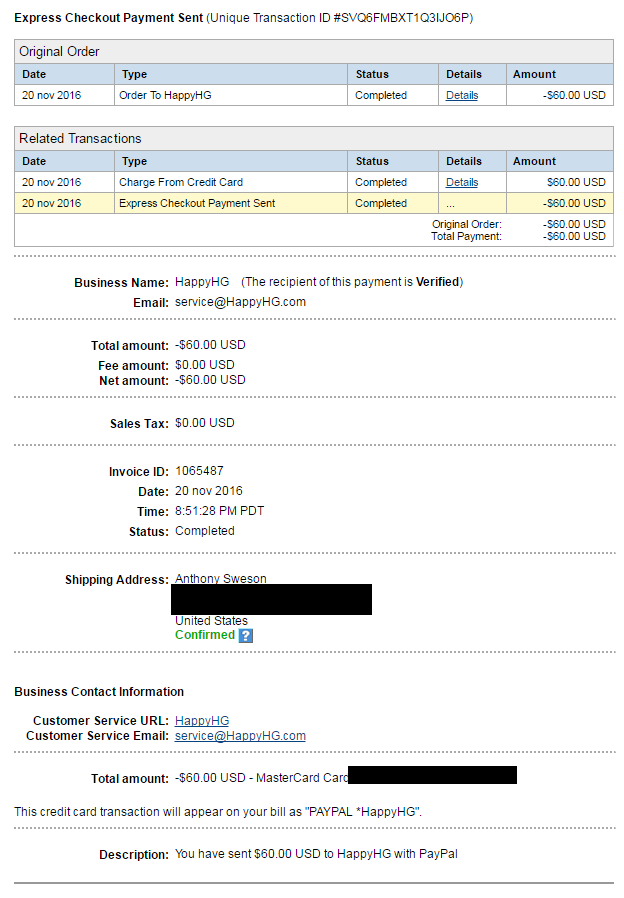
Task: Click the 'PAYPAL *HappyHG' billing note sentence
Action: (218, 812)
